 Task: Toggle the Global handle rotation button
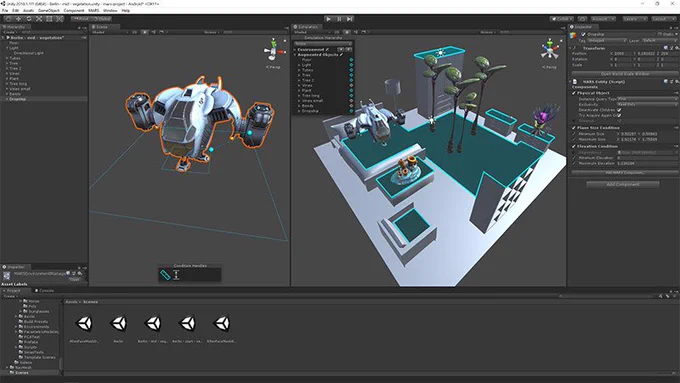[x=102, y=19]
